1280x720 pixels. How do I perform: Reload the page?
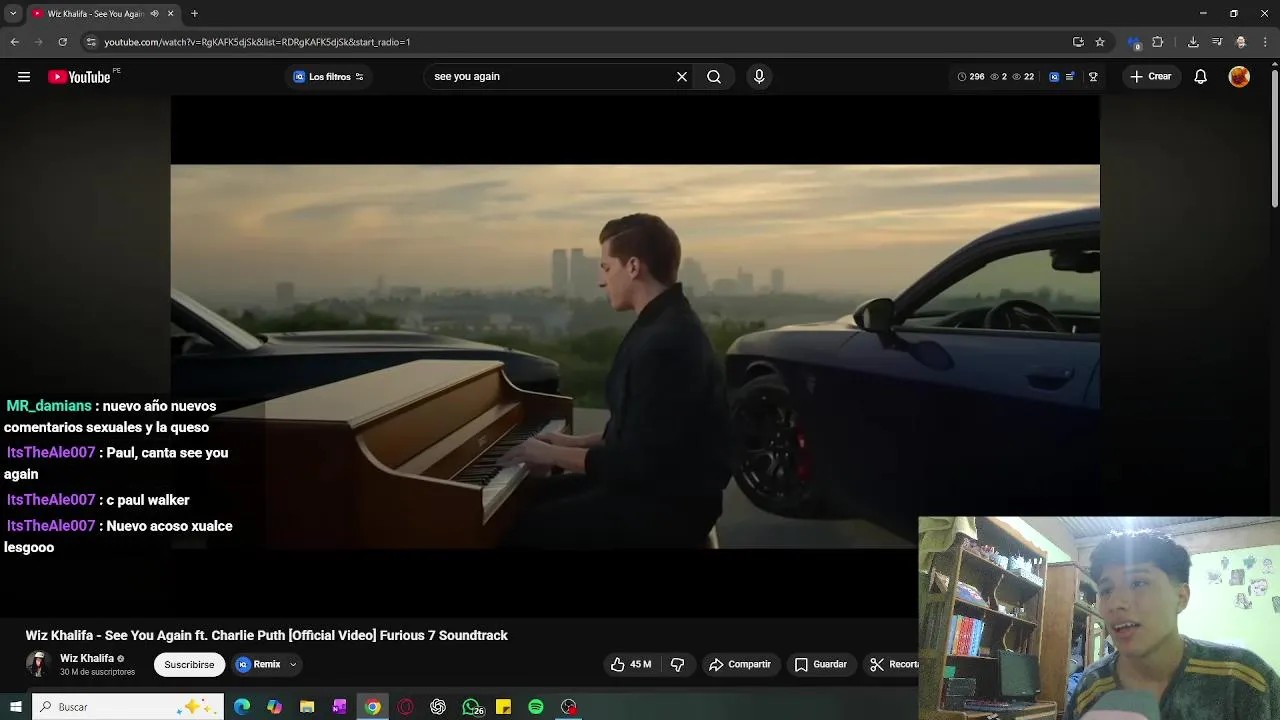click(62, 42)
